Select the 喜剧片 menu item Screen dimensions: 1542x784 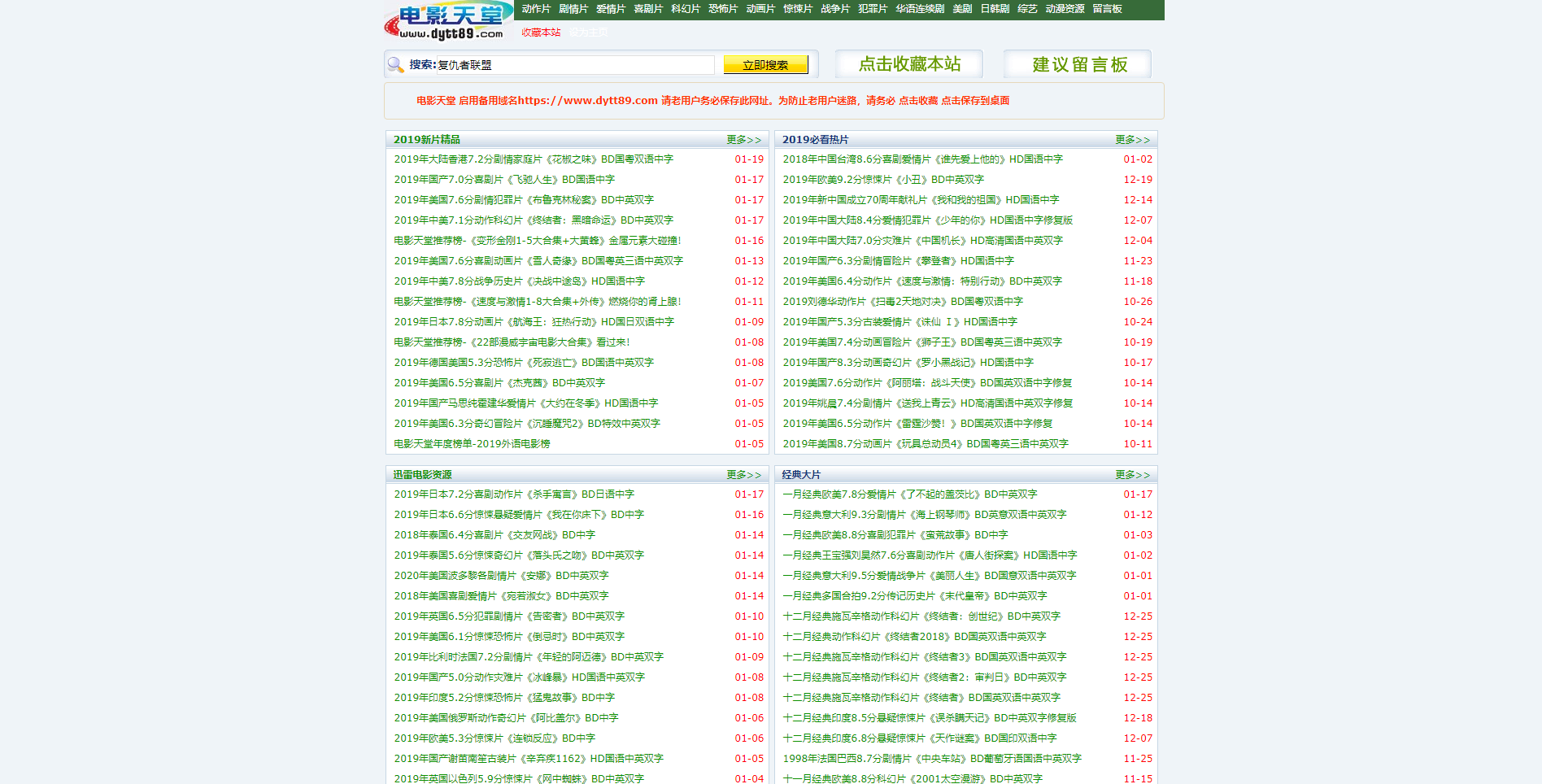pos(648,9)
